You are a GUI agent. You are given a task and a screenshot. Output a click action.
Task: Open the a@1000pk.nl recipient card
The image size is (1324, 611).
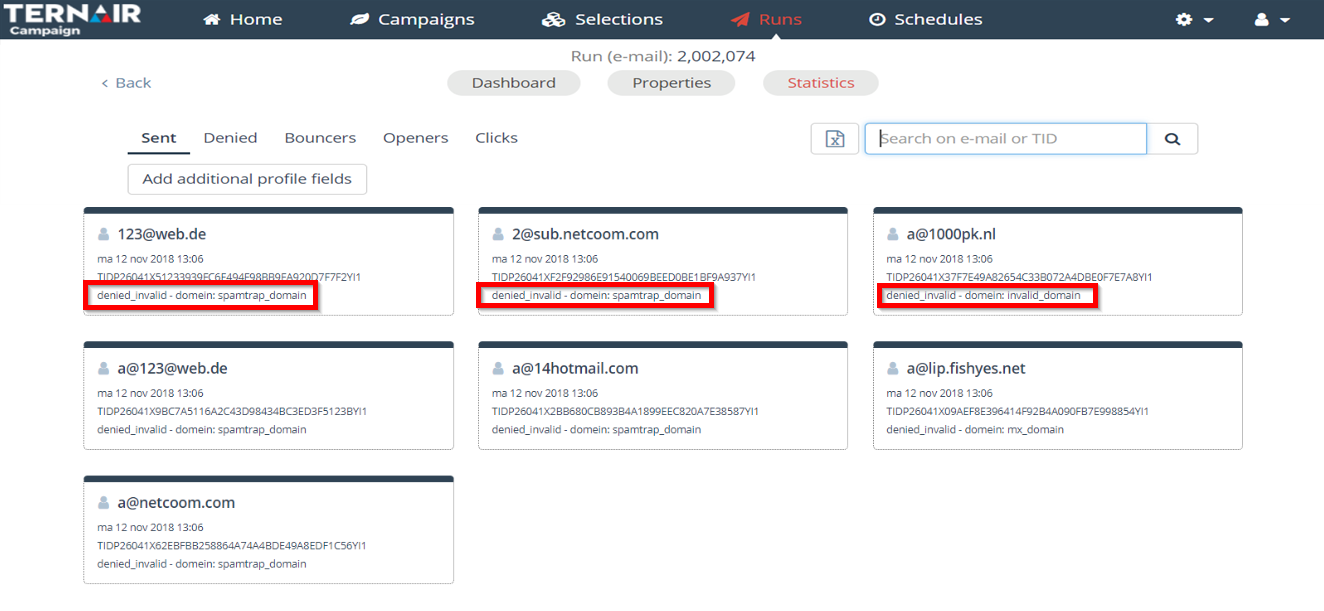coord(1058,261)
